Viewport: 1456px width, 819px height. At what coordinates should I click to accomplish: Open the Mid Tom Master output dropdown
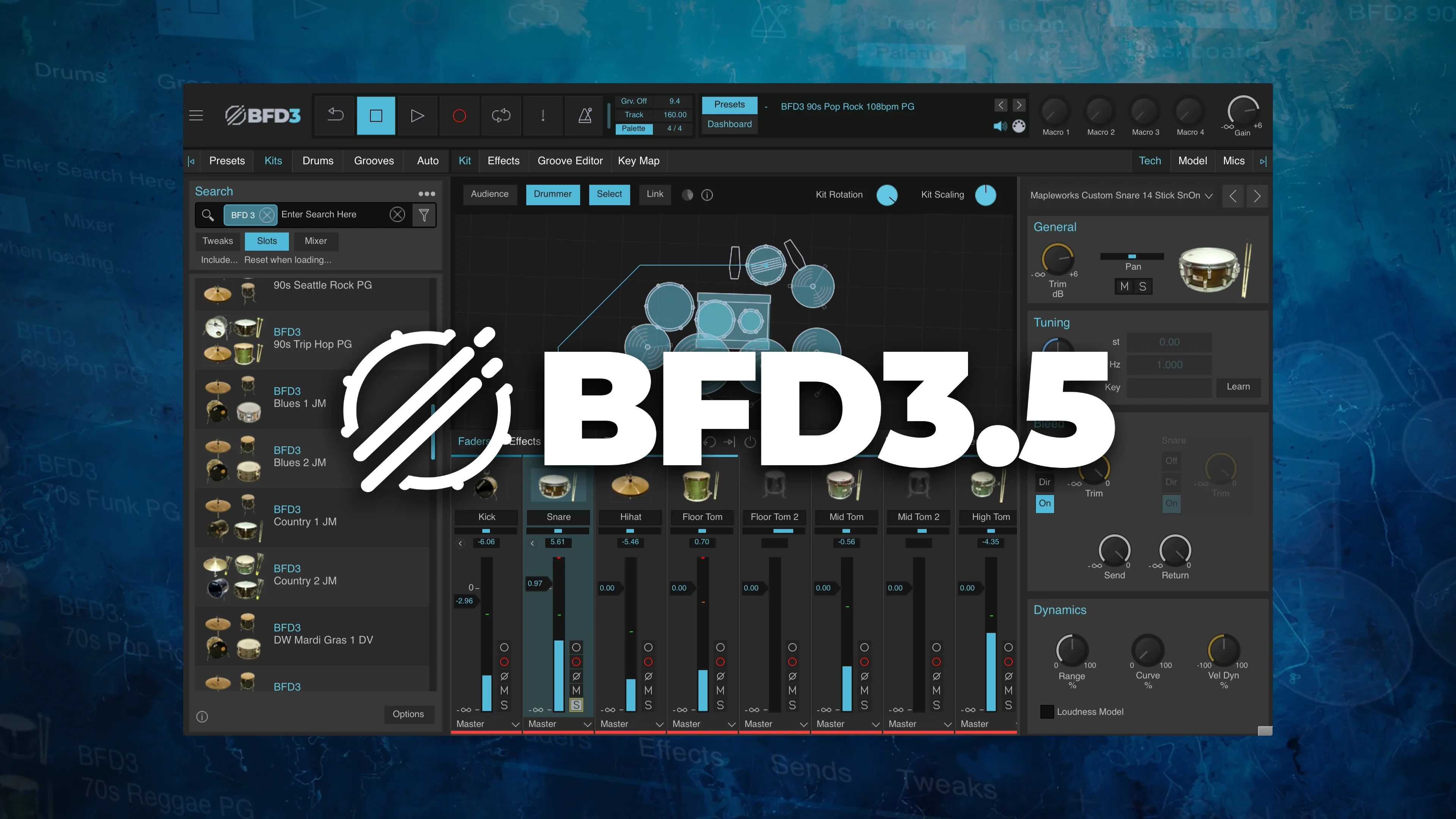pyautogui.click(x=847, y=724)
